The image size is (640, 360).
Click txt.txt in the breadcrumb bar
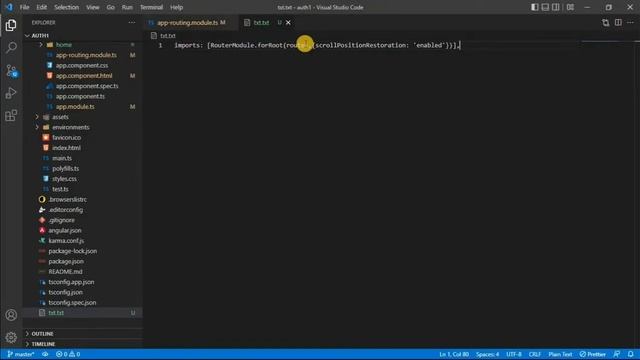tap(167, 36)
